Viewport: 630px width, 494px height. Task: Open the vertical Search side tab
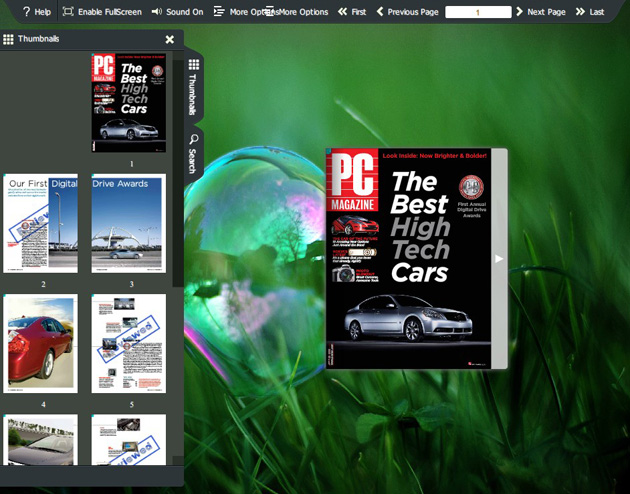point(193,154)
